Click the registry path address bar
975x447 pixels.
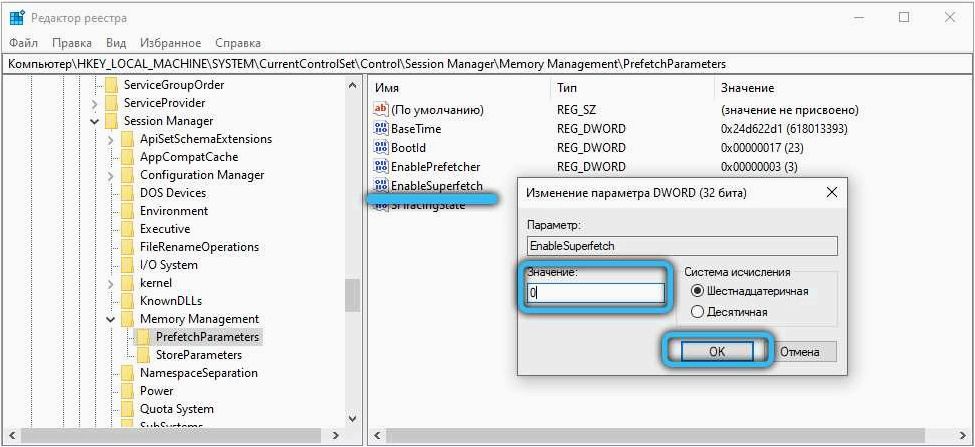tap(487, 64)
